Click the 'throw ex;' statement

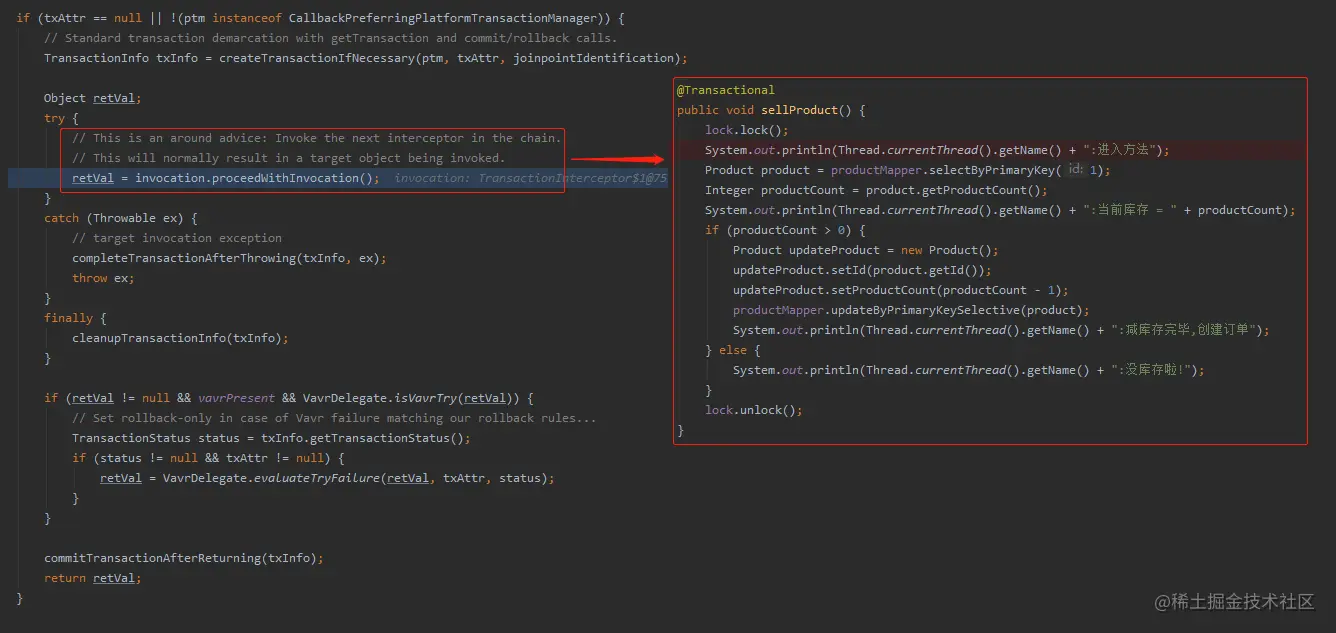click(x=103, y=278)
